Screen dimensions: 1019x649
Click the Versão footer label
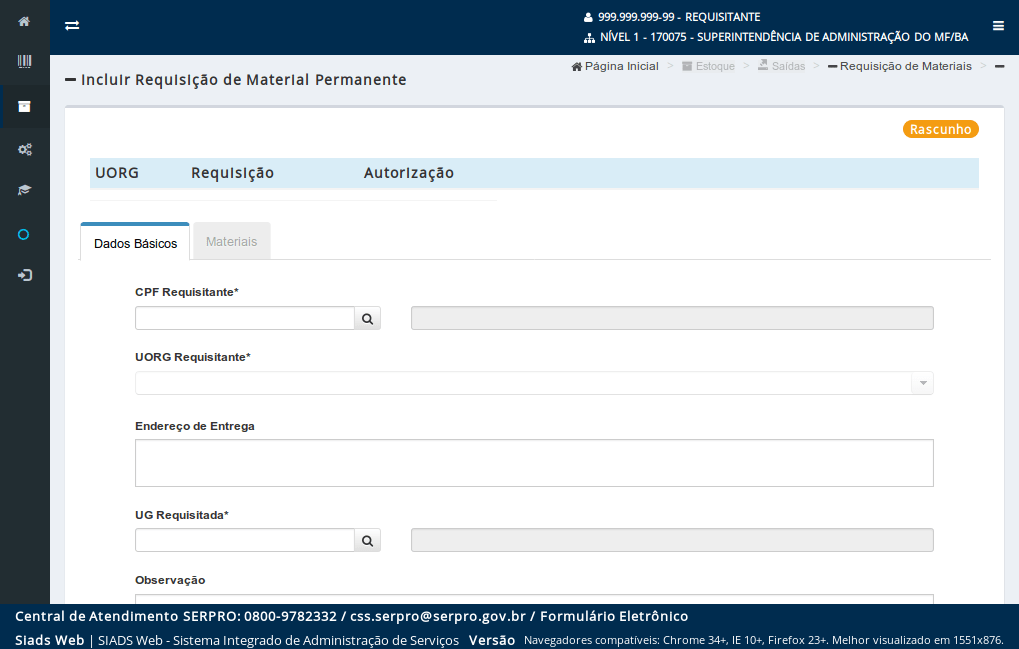(492, 640)
